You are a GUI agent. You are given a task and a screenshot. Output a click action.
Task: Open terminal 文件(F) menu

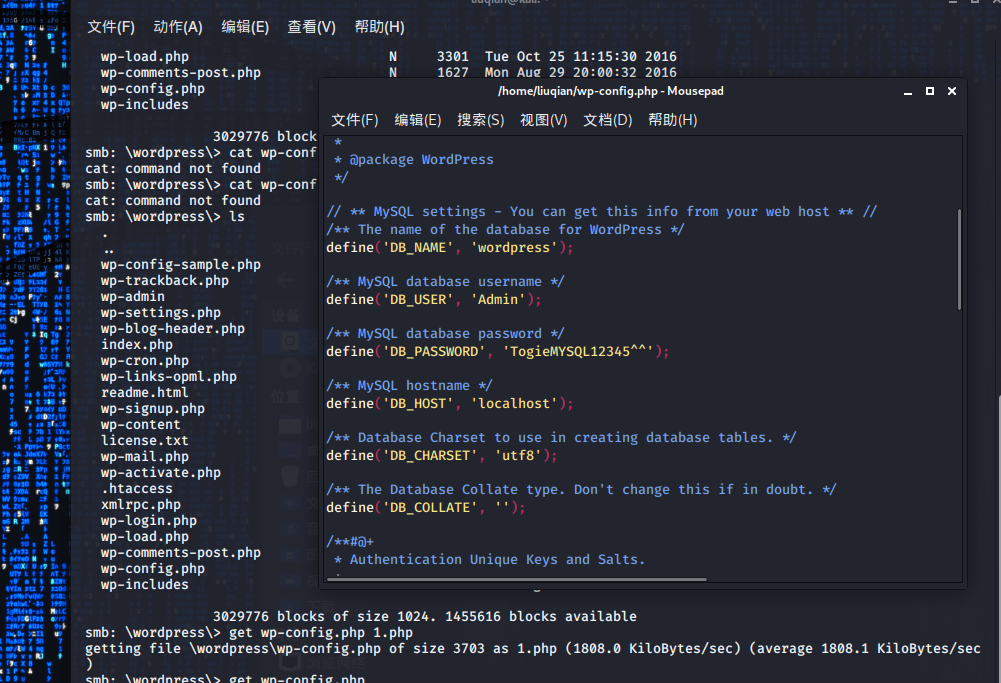click(x=111, y=27)
